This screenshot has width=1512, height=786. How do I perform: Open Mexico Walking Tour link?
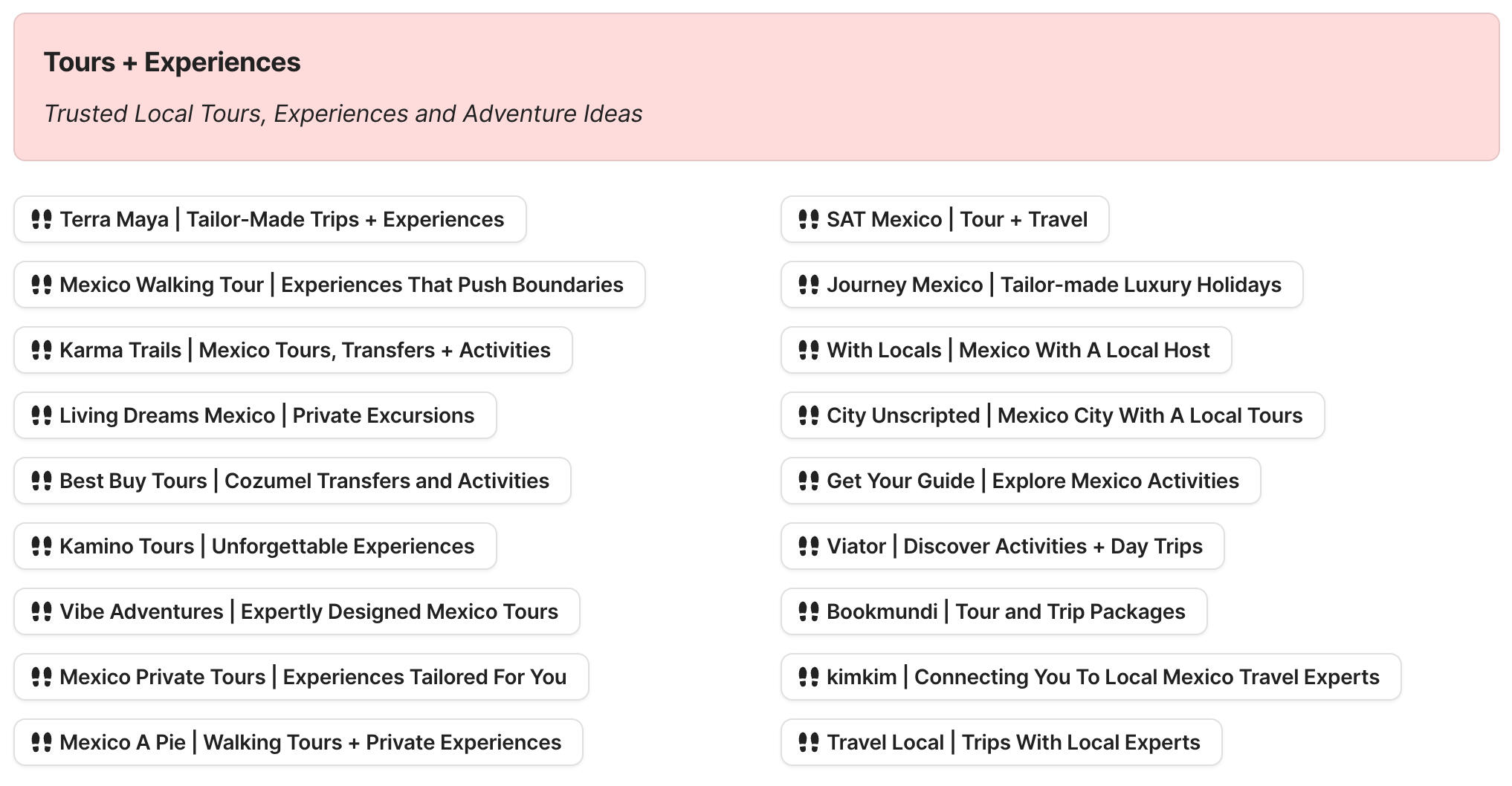pos(341,285)
